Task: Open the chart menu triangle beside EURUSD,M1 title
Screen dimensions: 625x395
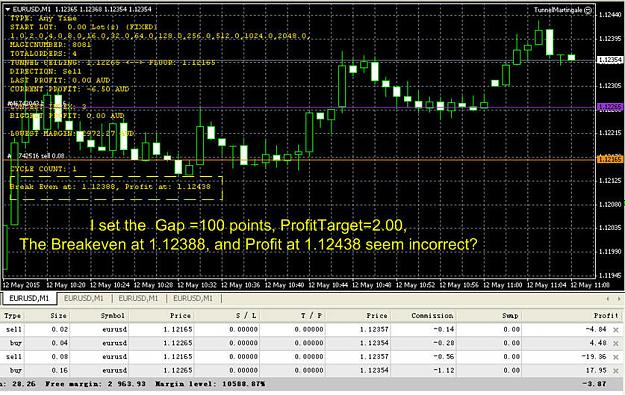Action: pyautogui.click(x=8, y=9)
